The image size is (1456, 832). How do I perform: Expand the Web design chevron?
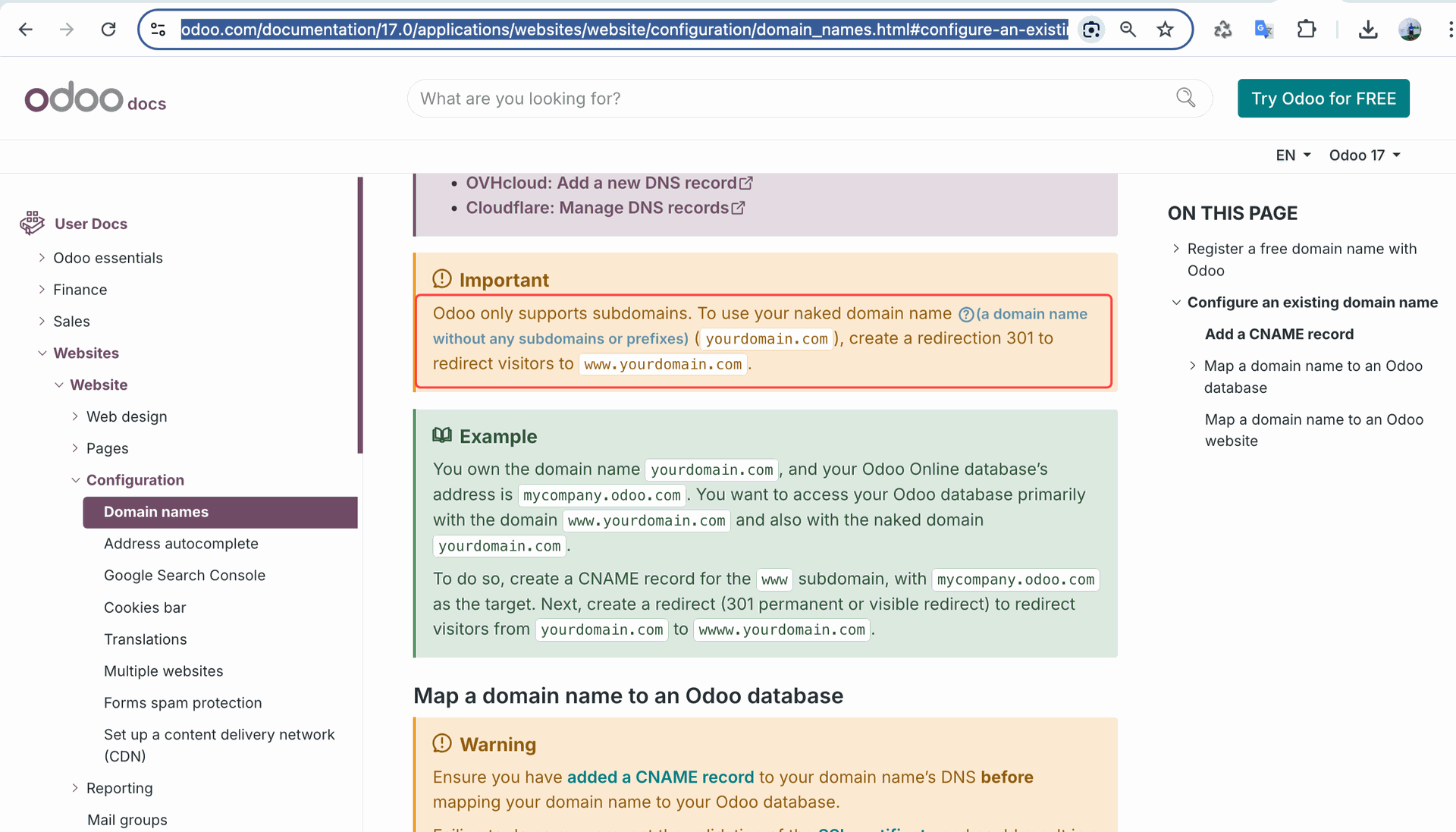[x=75, y=416]
